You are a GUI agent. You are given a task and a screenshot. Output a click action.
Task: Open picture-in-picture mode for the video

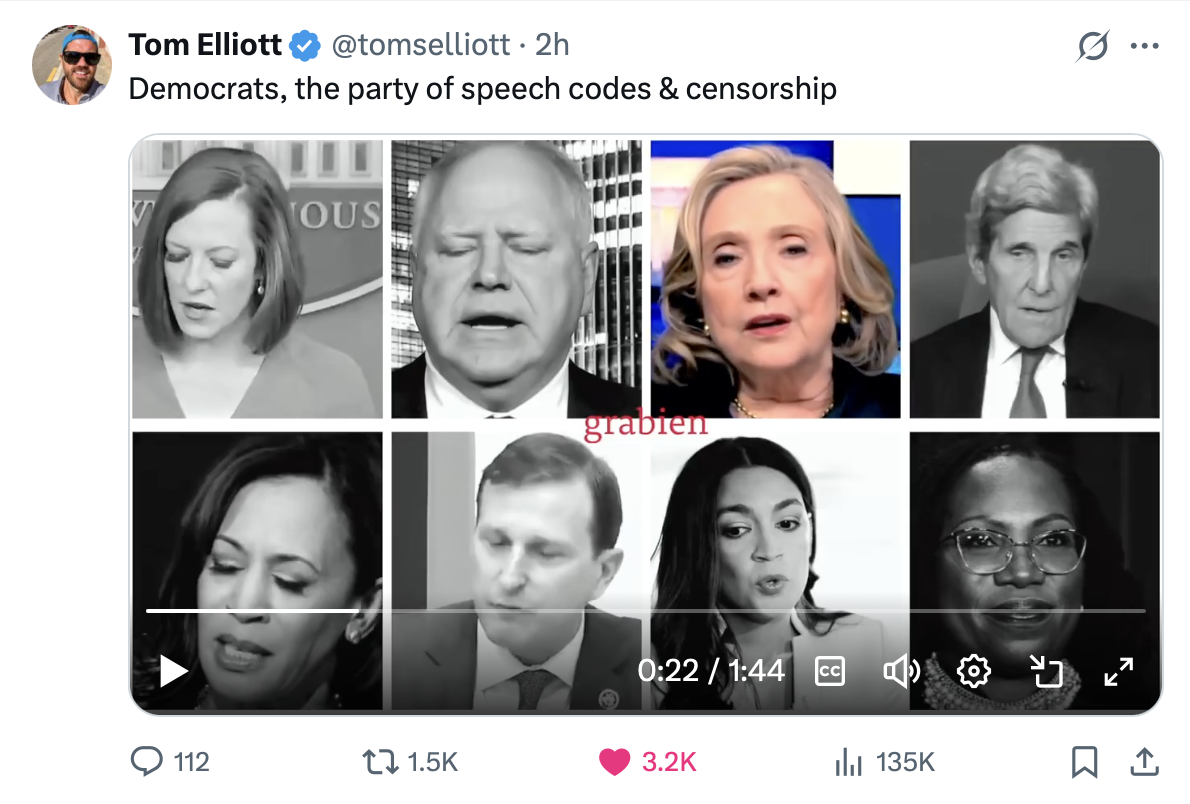coord(1047,671)
